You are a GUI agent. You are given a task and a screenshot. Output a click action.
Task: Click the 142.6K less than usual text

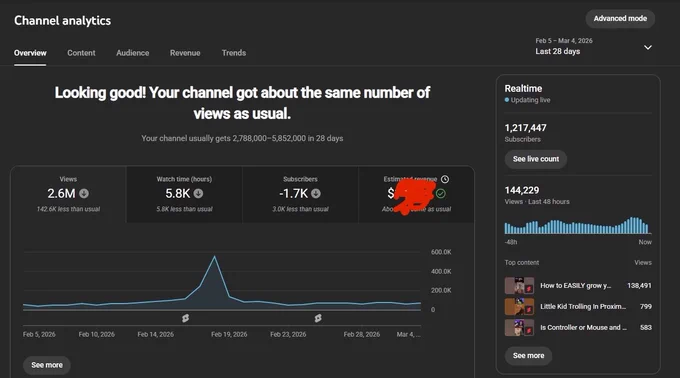pyautogui.click(x=69, y=209)
